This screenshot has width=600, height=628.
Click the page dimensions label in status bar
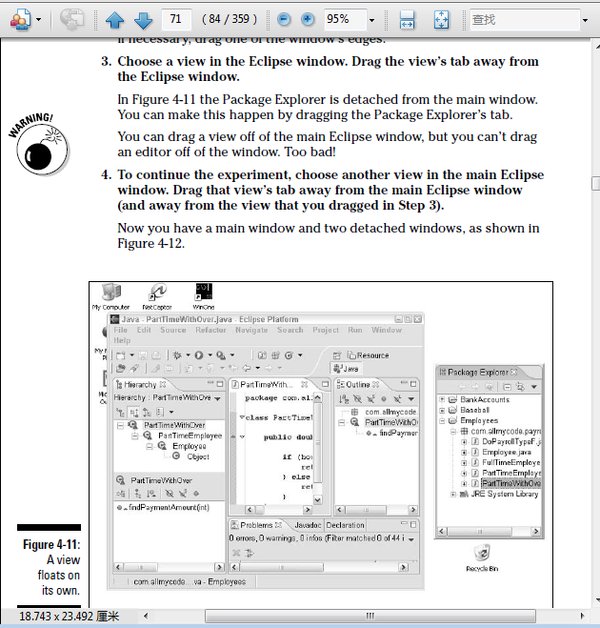point(69,616)
